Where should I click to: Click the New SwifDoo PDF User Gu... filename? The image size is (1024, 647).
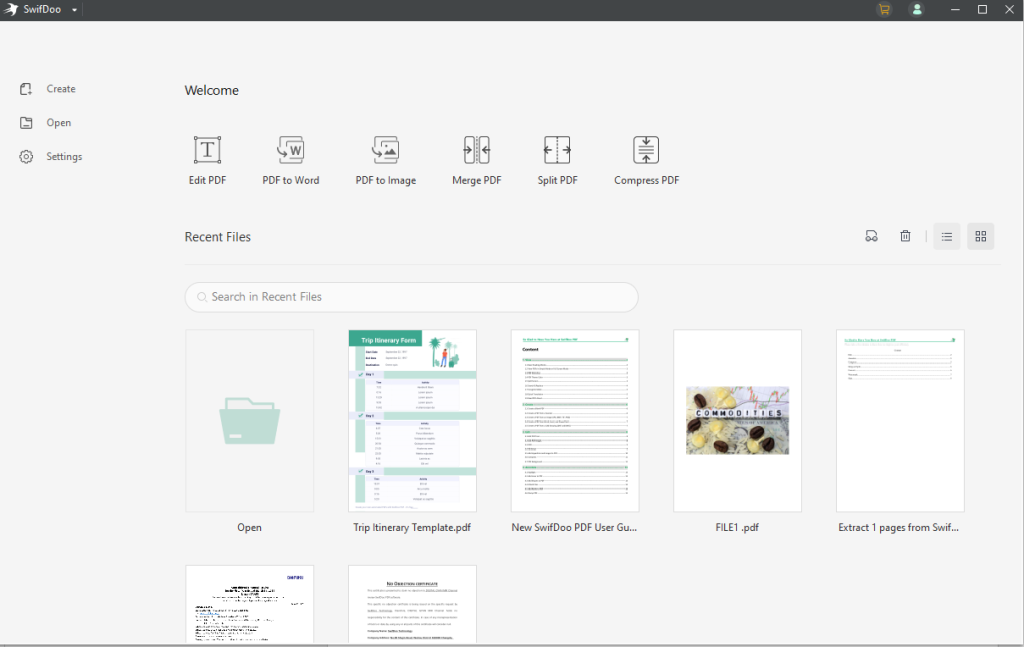coord(575,528)
